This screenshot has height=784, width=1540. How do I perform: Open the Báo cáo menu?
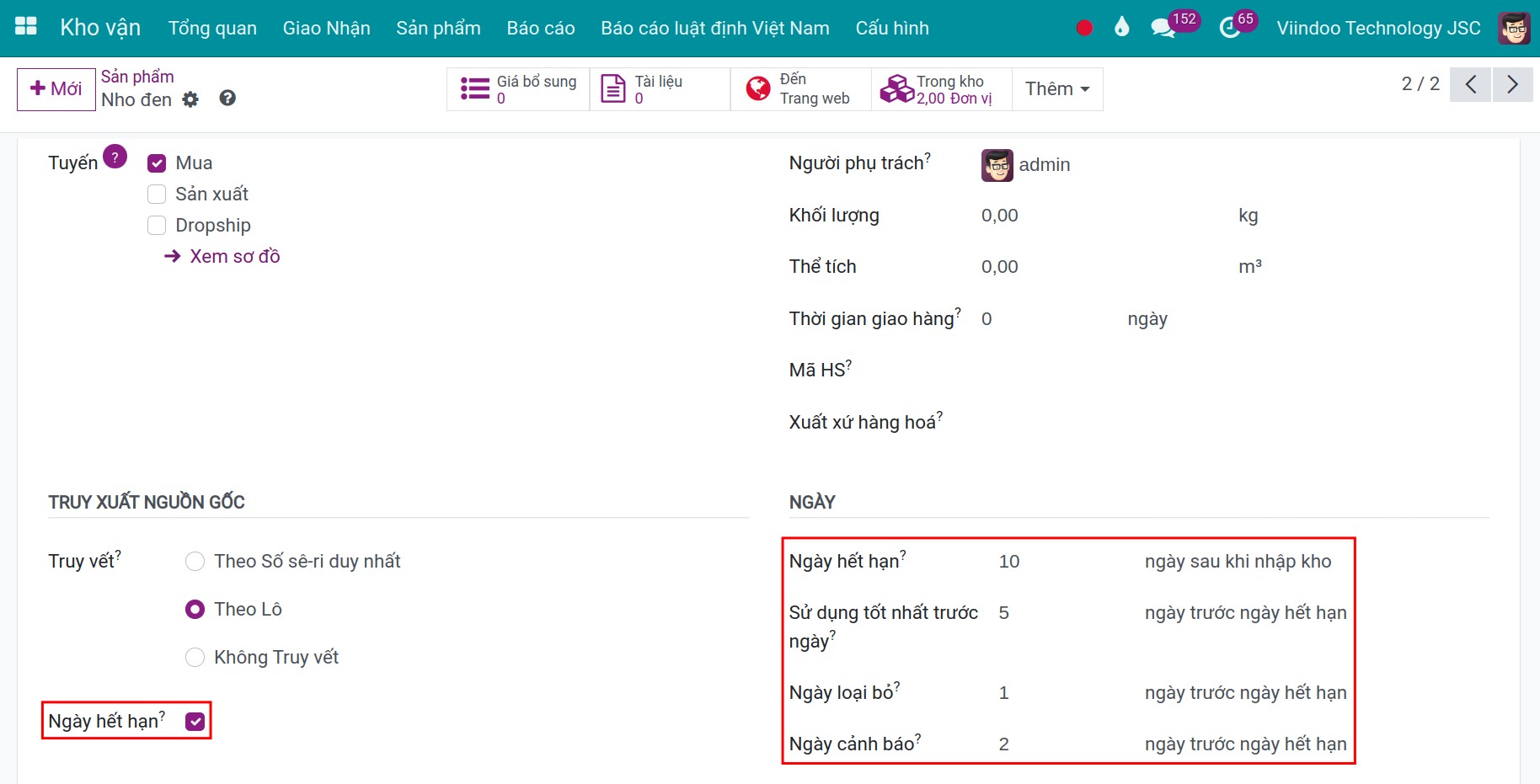click(x=541, y=28)
